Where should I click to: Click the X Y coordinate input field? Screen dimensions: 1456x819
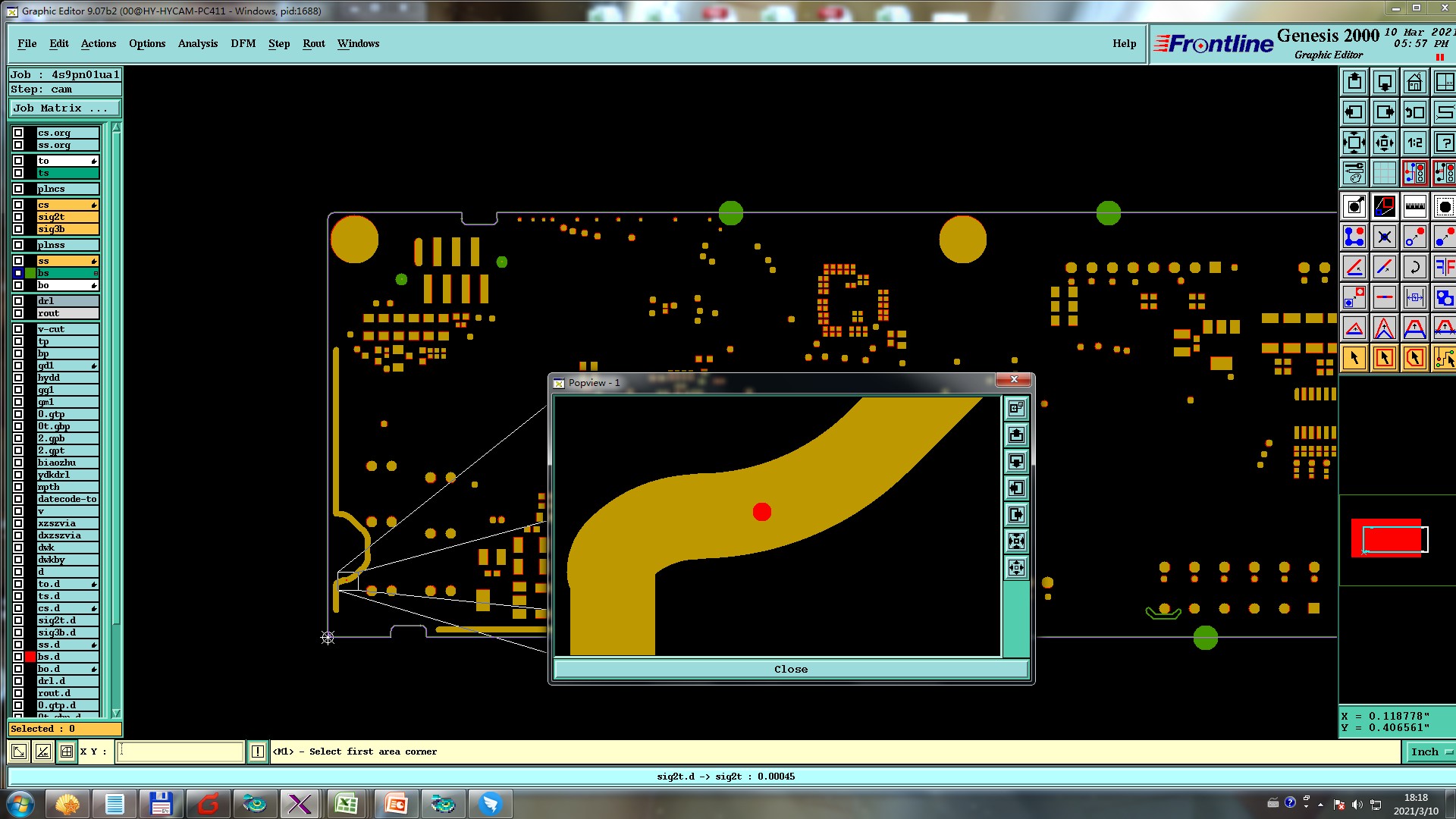click(180, 752)
